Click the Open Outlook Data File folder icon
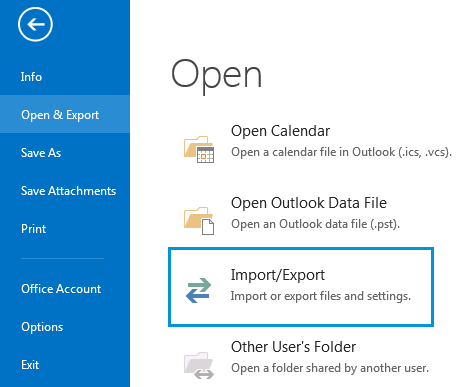467x387 pixels. tap(199, 221)
